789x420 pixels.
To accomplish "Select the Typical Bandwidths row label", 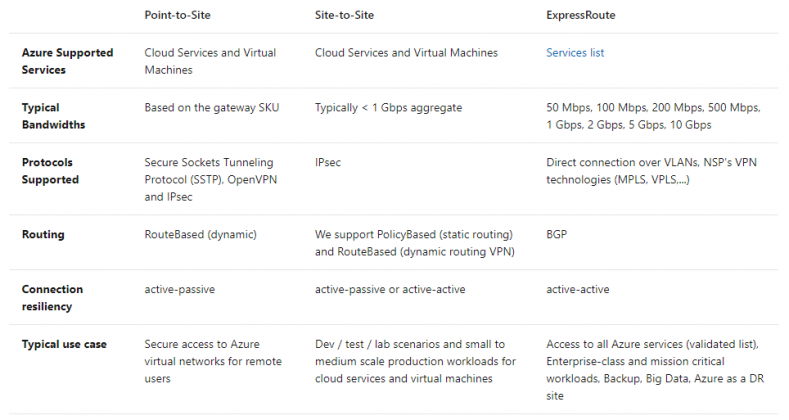I will click(x=56, y=115).
